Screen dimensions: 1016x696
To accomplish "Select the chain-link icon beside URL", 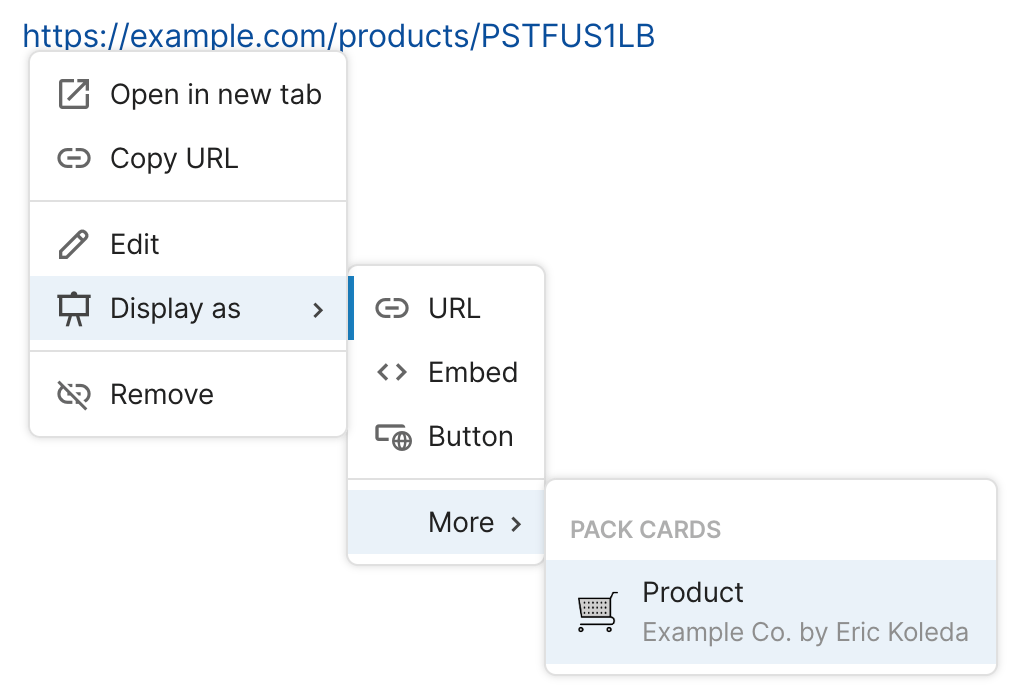I will click(x=393, y=308).
